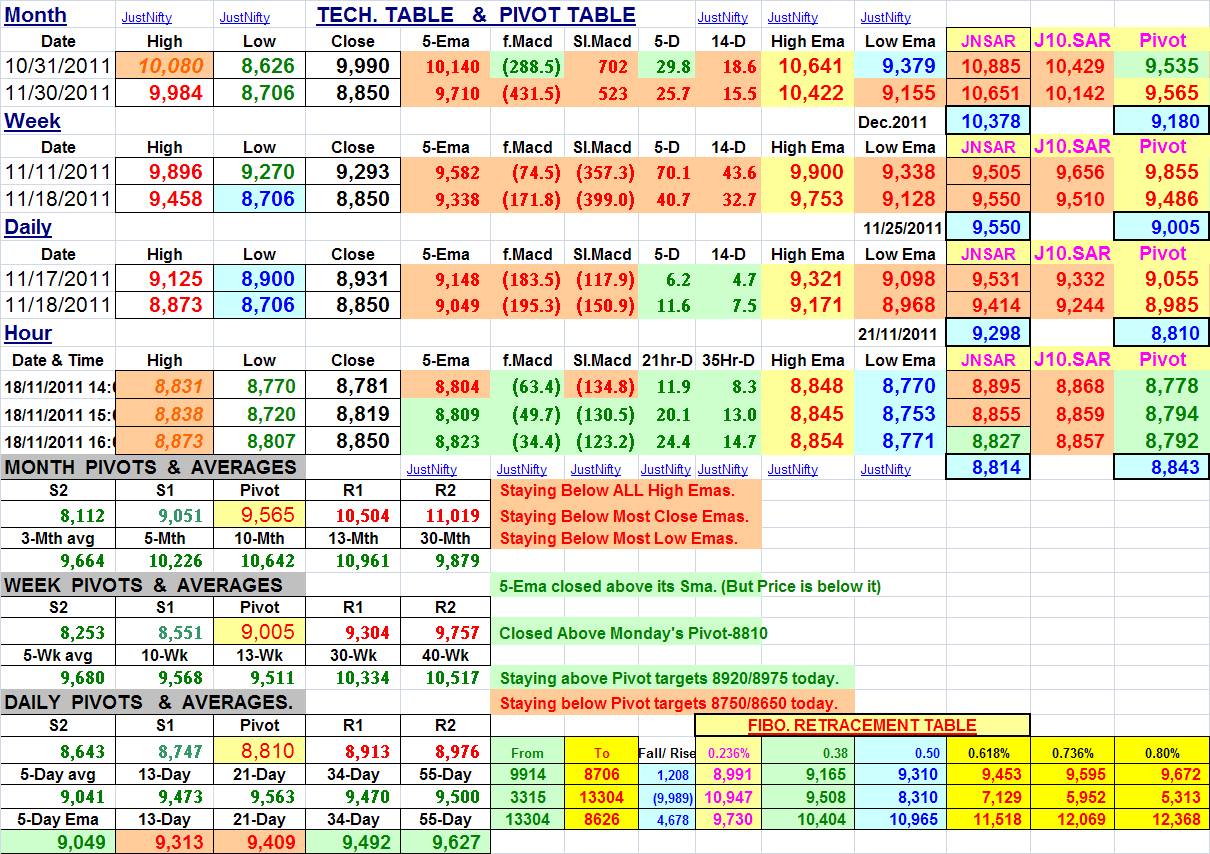
Task: Select the 8,976 daily R2 value
Action: tap(446, 750)
